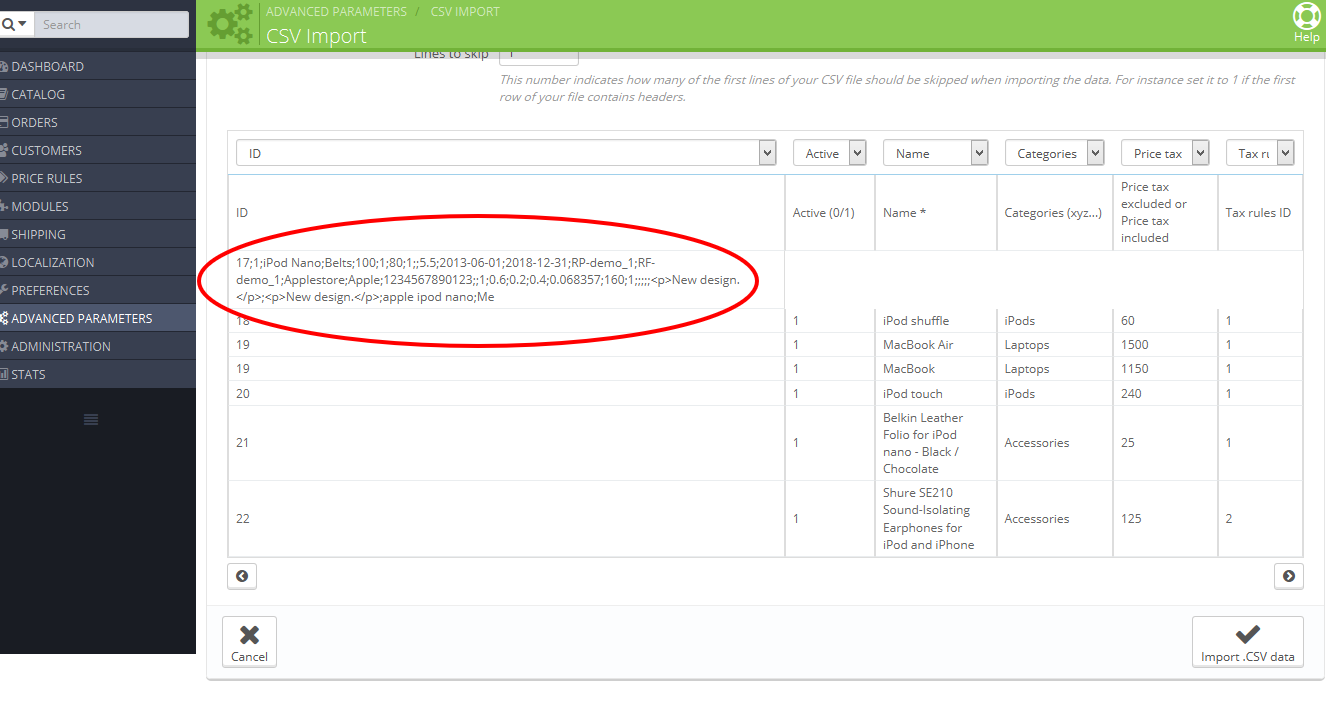Click the Help lifebuoy icon
The width and height of the screenshot is (1326, 706).
1306,16
